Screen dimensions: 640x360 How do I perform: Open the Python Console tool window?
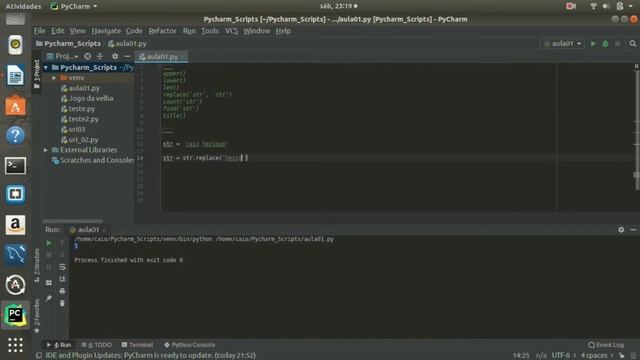(189, 345)
